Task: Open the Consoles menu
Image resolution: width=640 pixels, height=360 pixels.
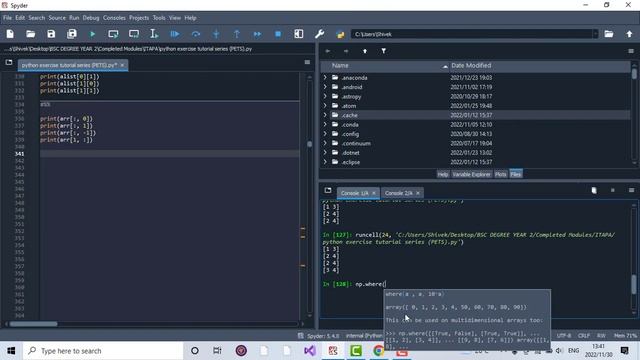Action: click(x=114, y=18)
